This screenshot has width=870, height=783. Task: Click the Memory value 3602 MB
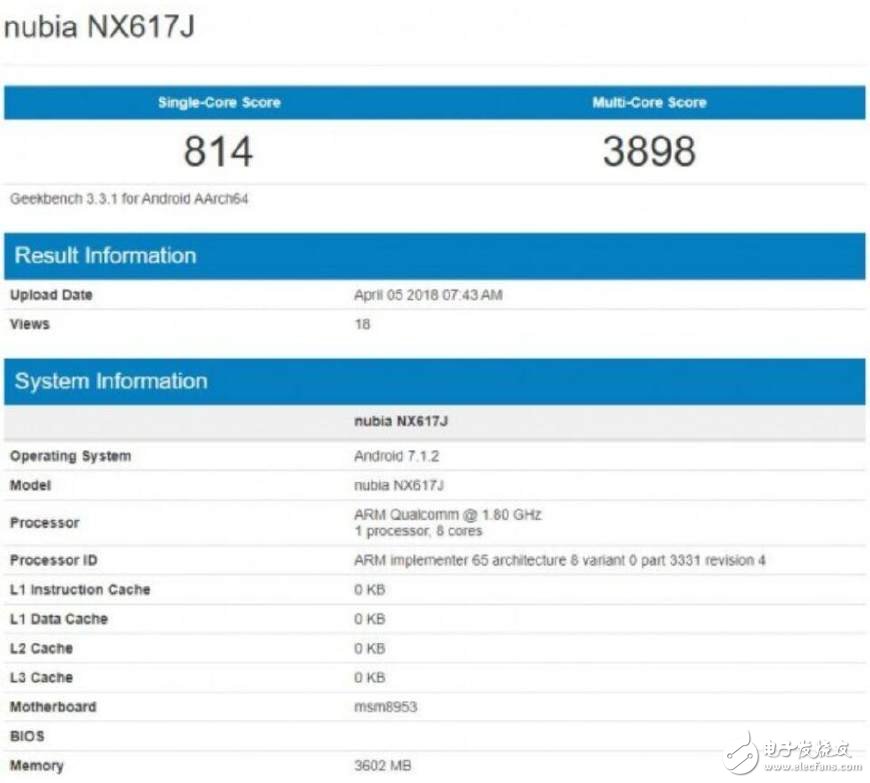point(385,765)
